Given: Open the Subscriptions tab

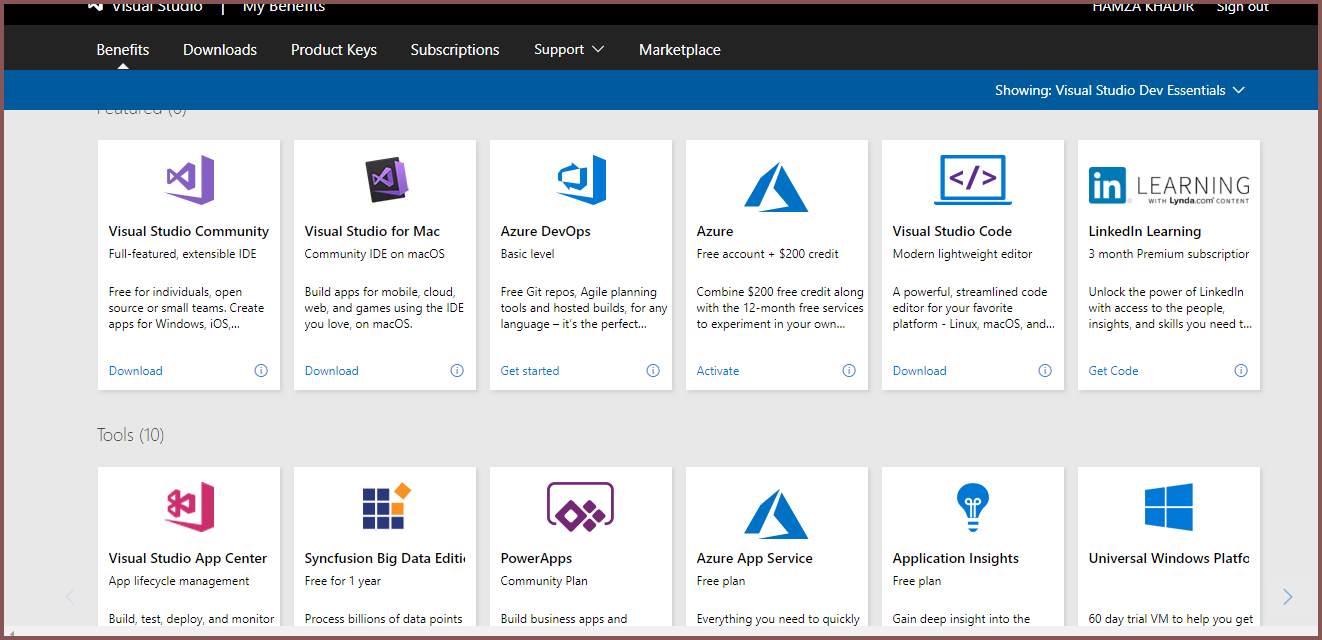Looking at the screenshot, I should (455, 49).
